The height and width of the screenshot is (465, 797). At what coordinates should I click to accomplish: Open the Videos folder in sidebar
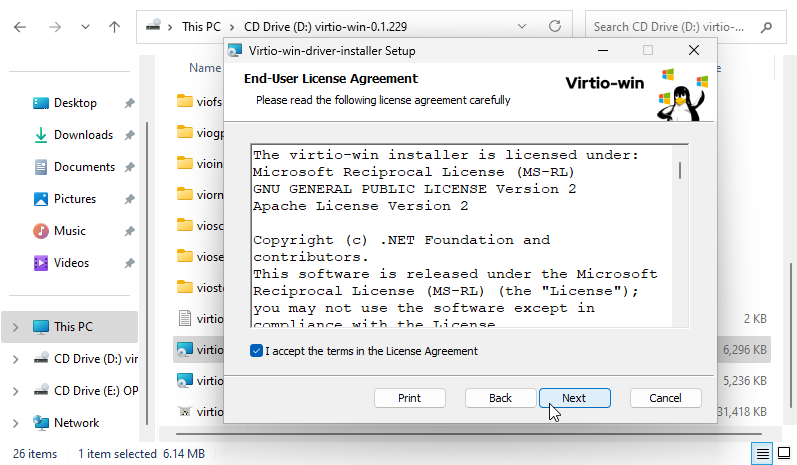point(71,263)
